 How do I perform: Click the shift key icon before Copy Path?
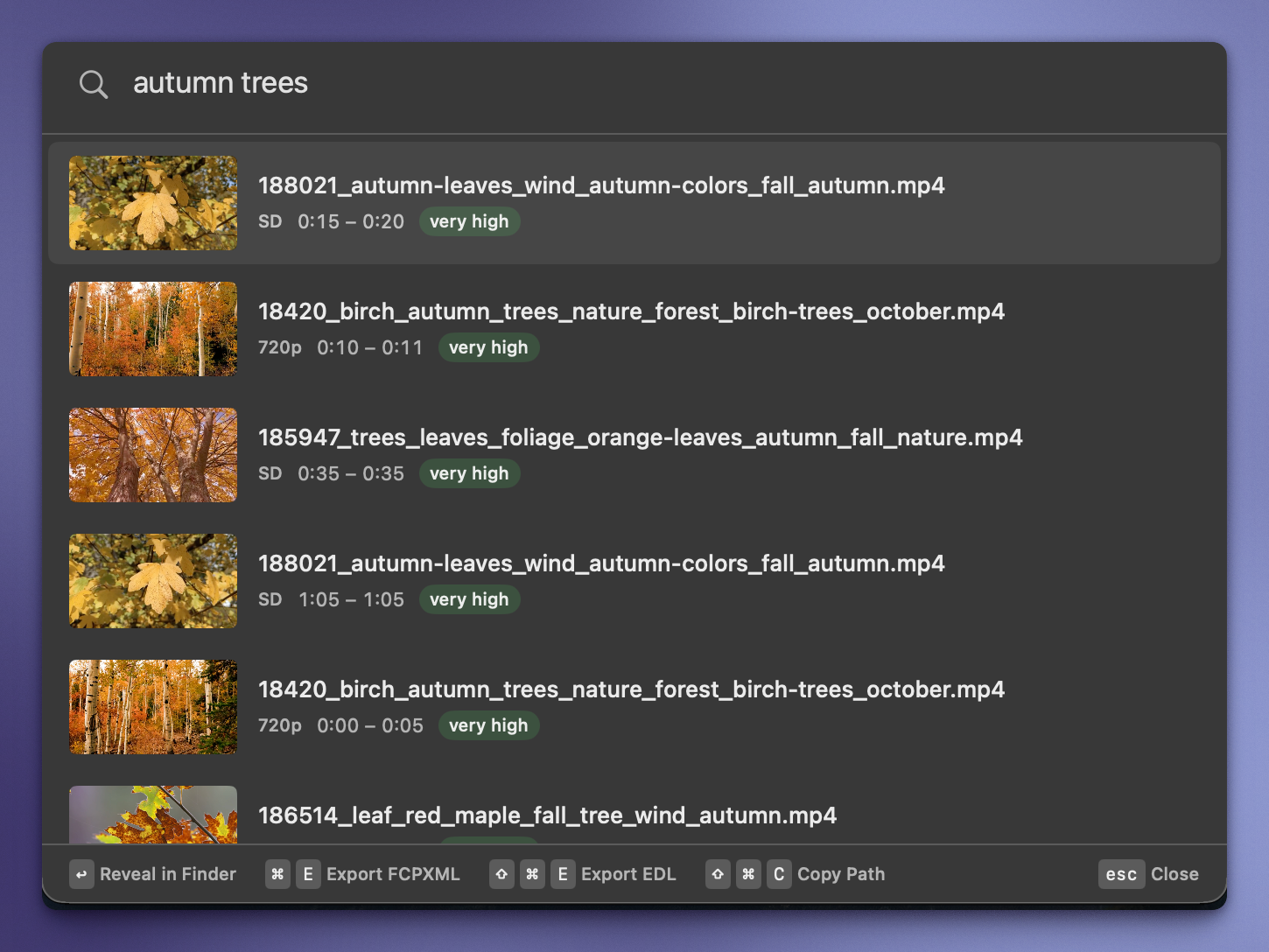718,874
